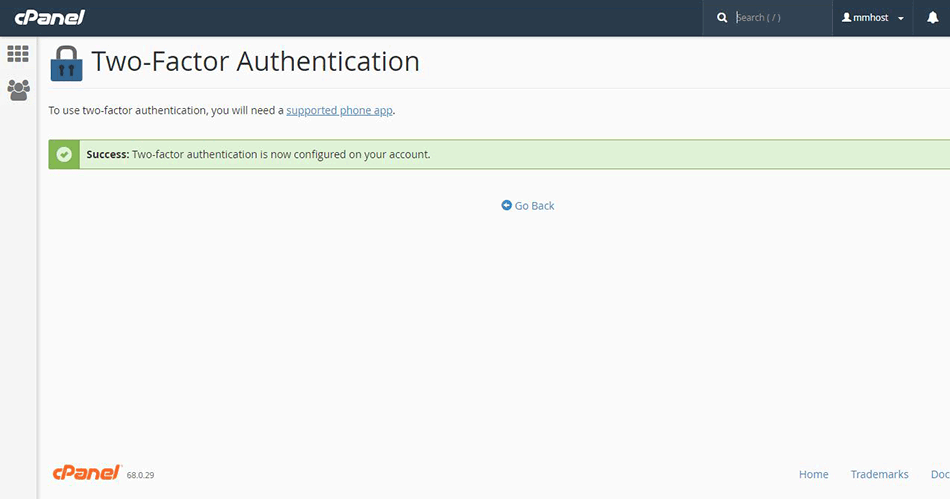Click the cPanel logo in the header
Screen dimensions: 950x499
(x=49, y=17)
